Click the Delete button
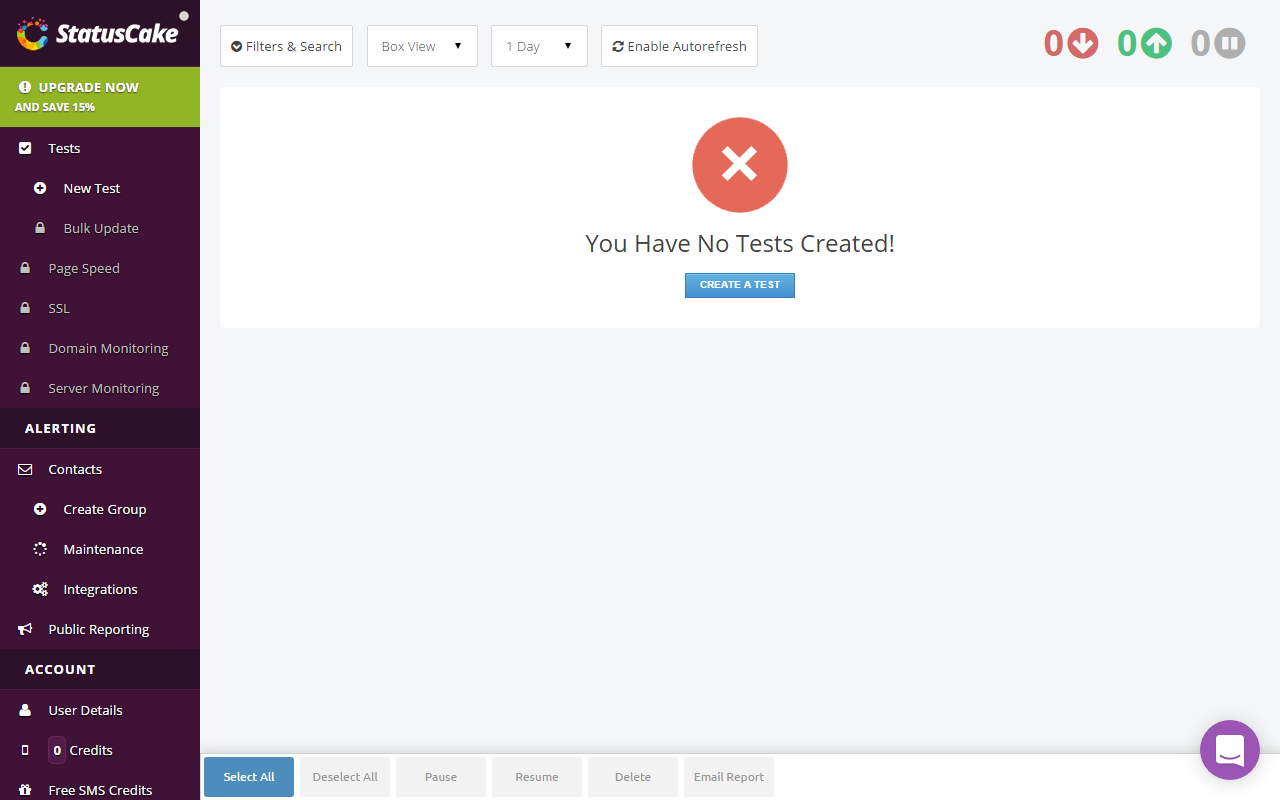The image size is (1280, 800). 633,777
